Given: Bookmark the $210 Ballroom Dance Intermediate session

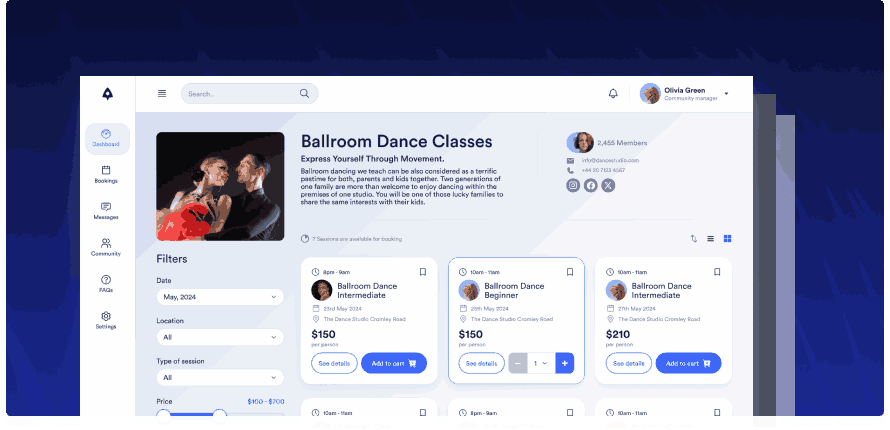Looking at the screenshot, I should [717, 272].
